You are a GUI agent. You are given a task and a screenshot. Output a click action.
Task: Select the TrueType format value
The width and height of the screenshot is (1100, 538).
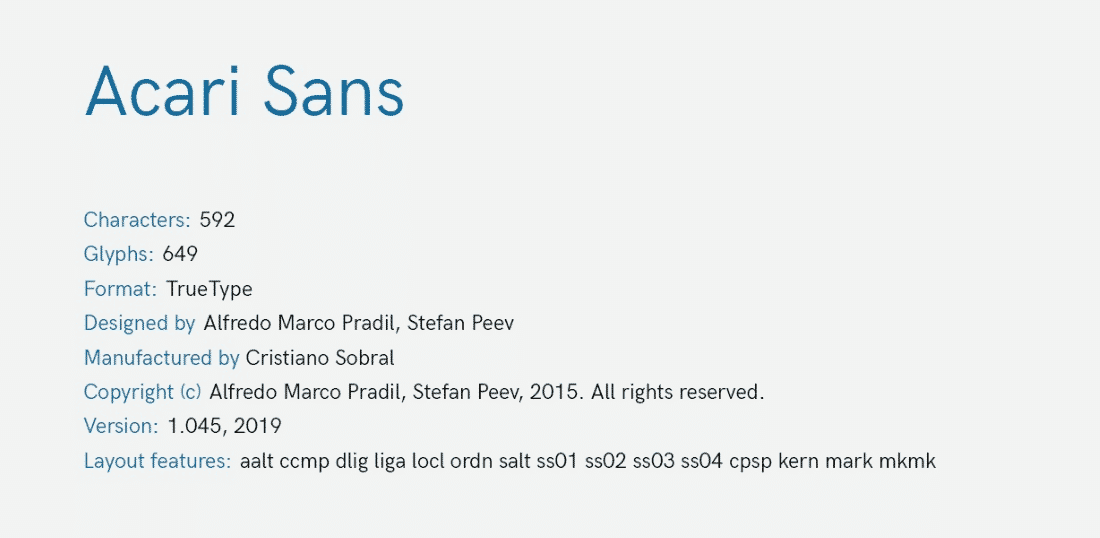209,290
